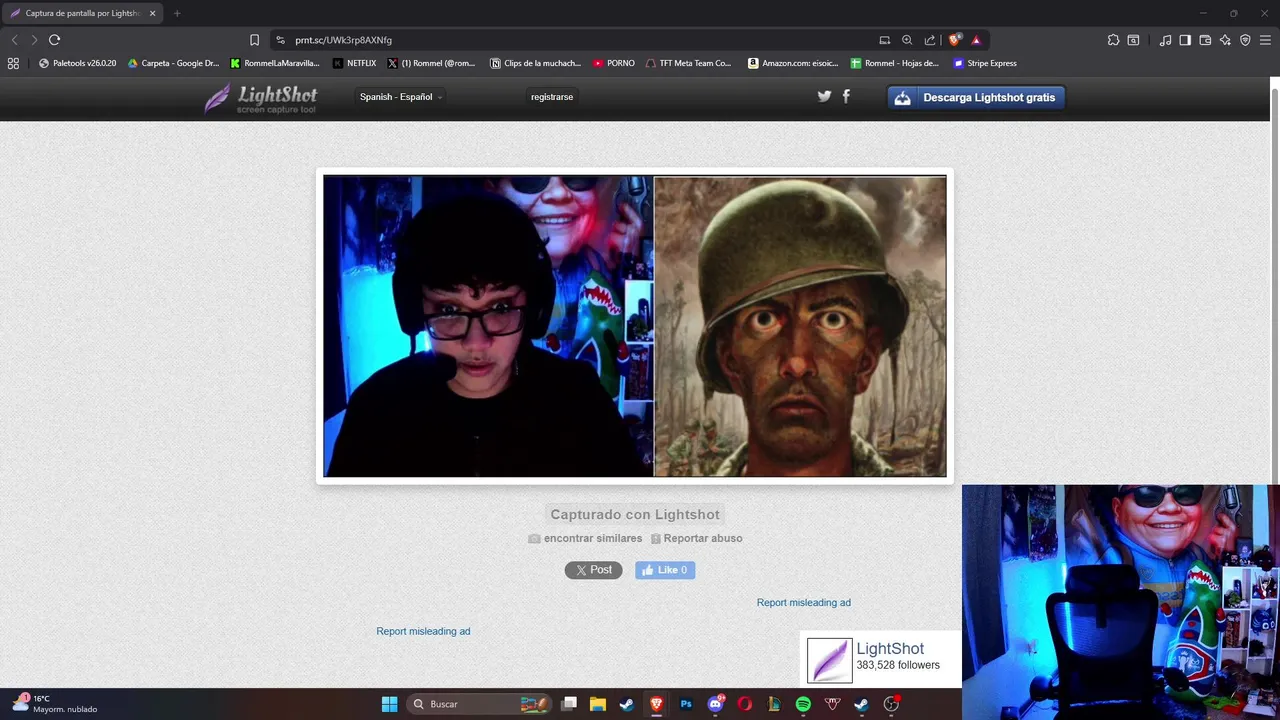
Task: Expand the Spanish - Español language dropdown
Action: (401, 97)
